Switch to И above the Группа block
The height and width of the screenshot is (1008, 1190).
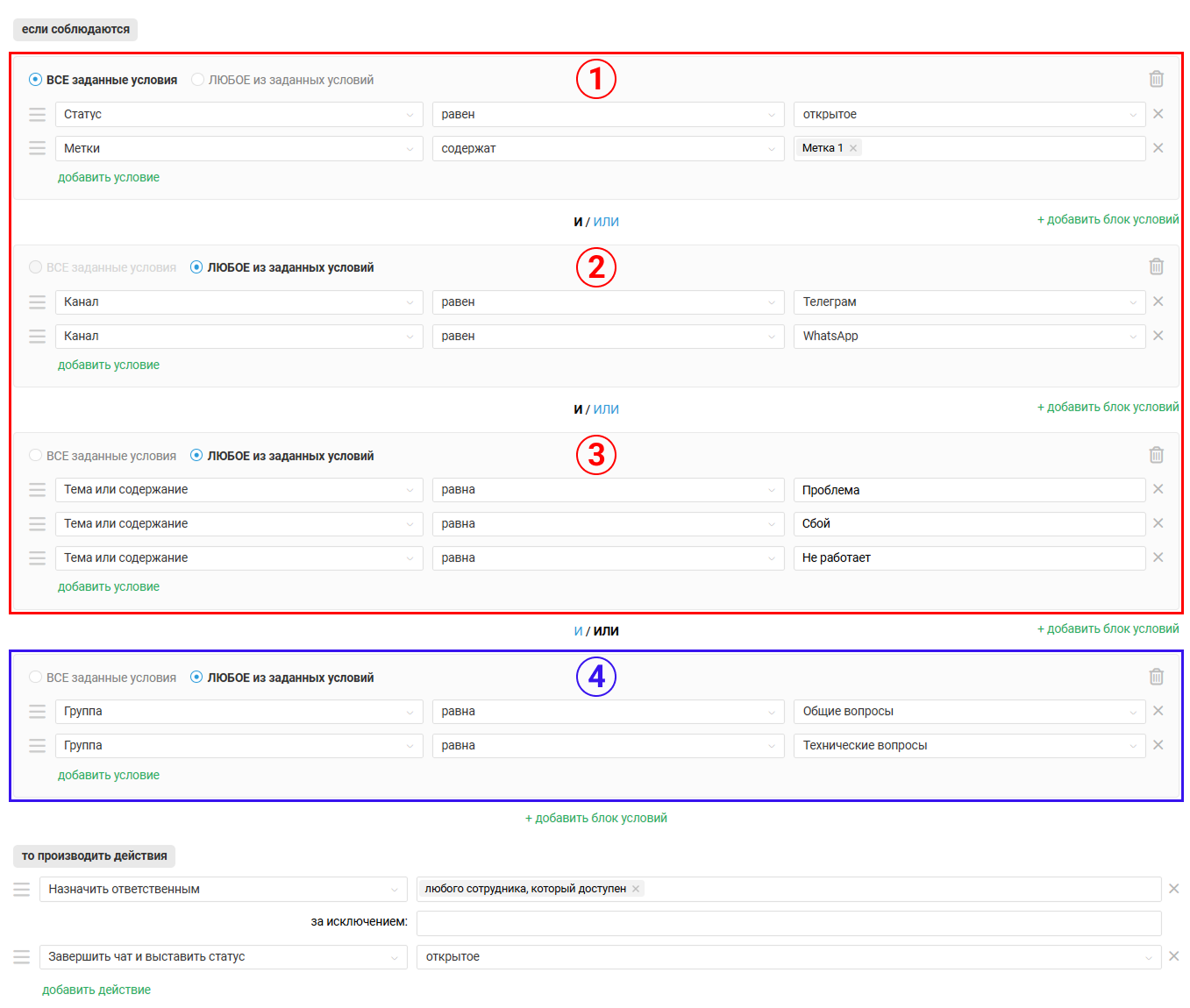[578, 631]
